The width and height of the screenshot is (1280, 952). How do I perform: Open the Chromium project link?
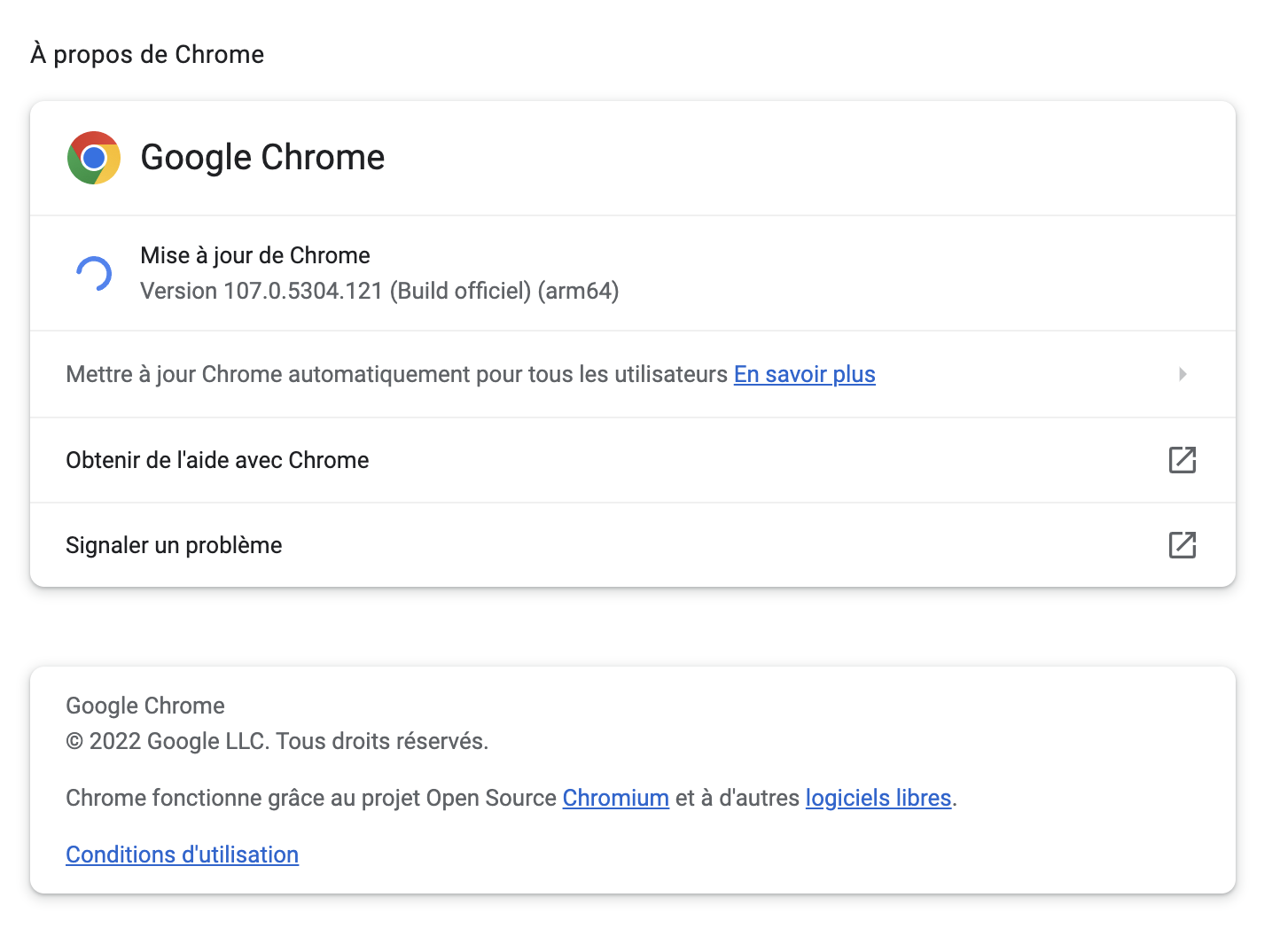point(615,798)
